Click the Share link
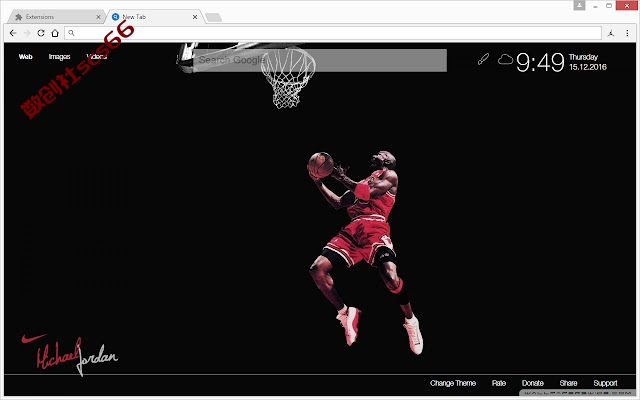The height and width of the screenshot is (400, 640). (568, 383)
